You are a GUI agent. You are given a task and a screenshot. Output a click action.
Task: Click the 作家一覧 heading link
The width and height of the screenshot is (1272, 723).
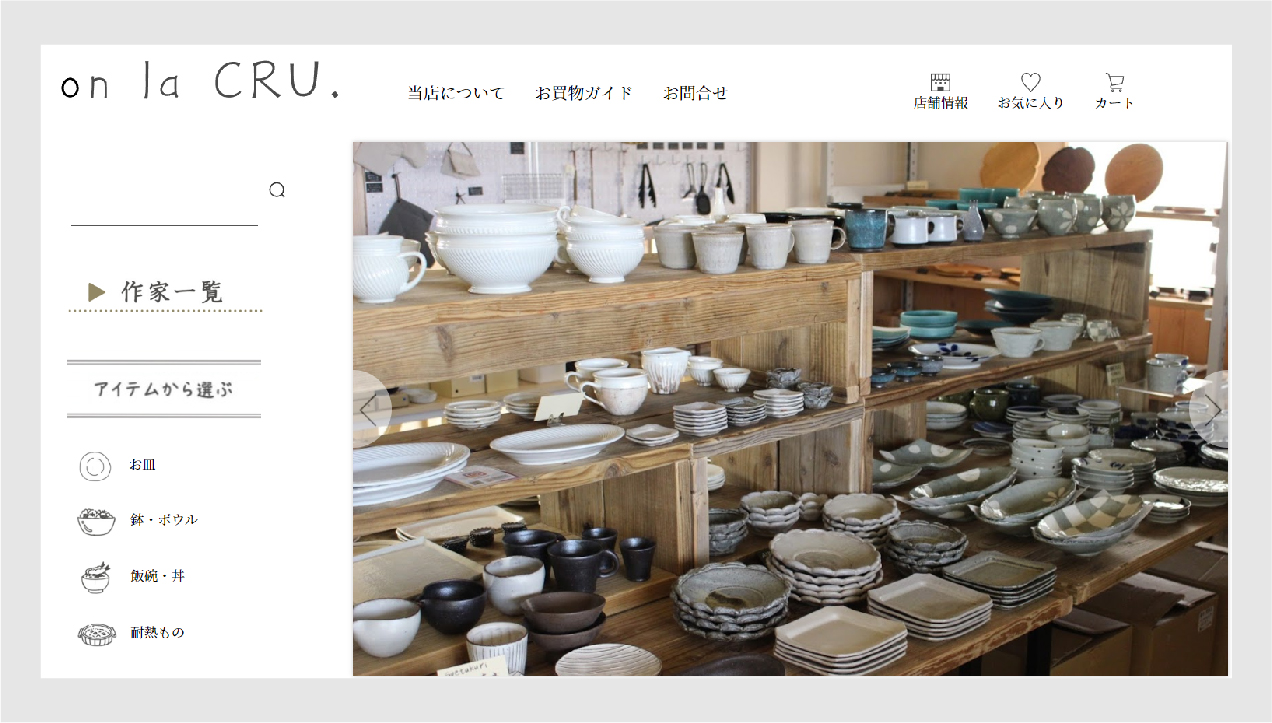click(173, 292)
